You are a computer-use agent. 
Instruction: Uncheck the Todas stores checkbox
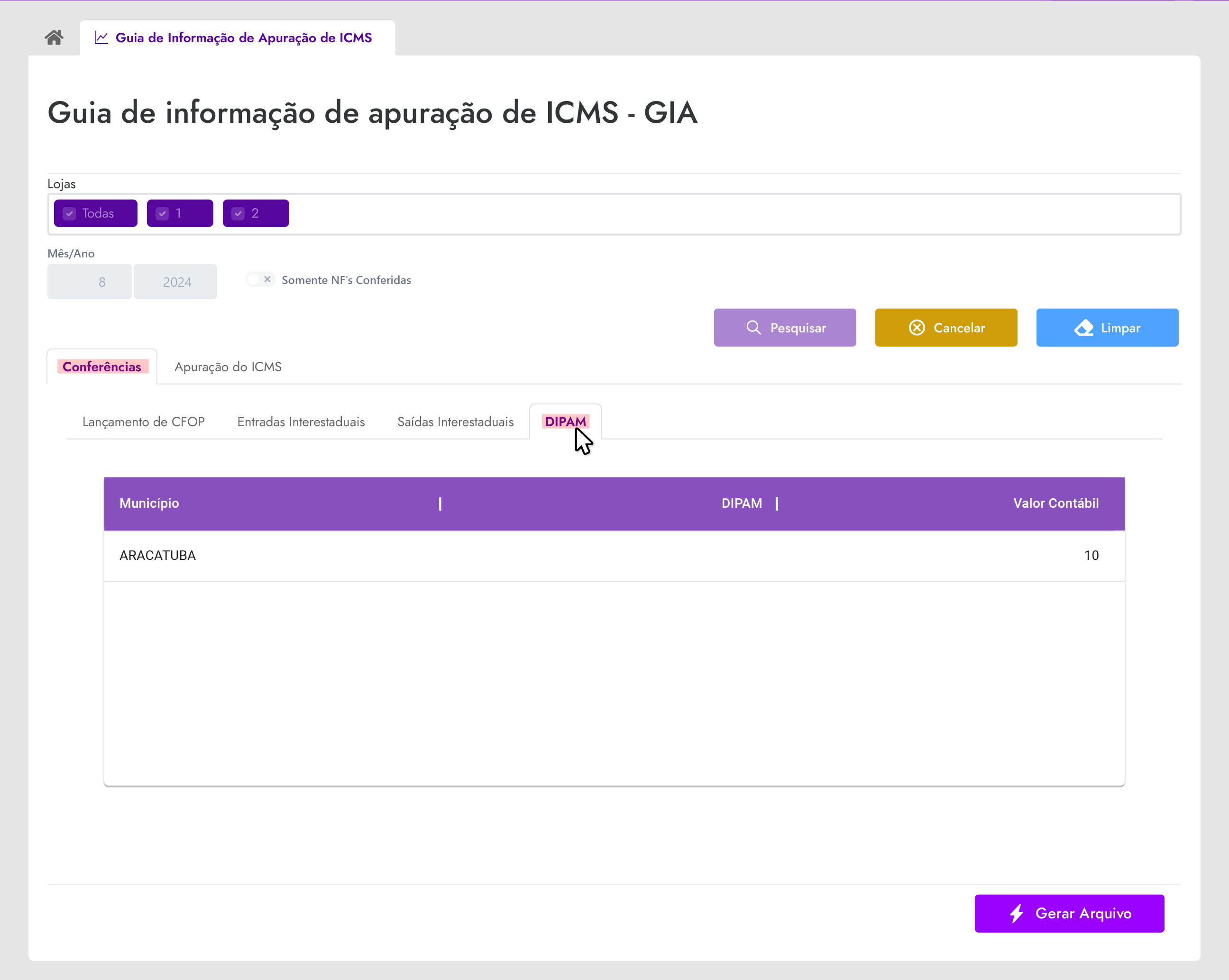pyautogui.click(x=70, y=214)
